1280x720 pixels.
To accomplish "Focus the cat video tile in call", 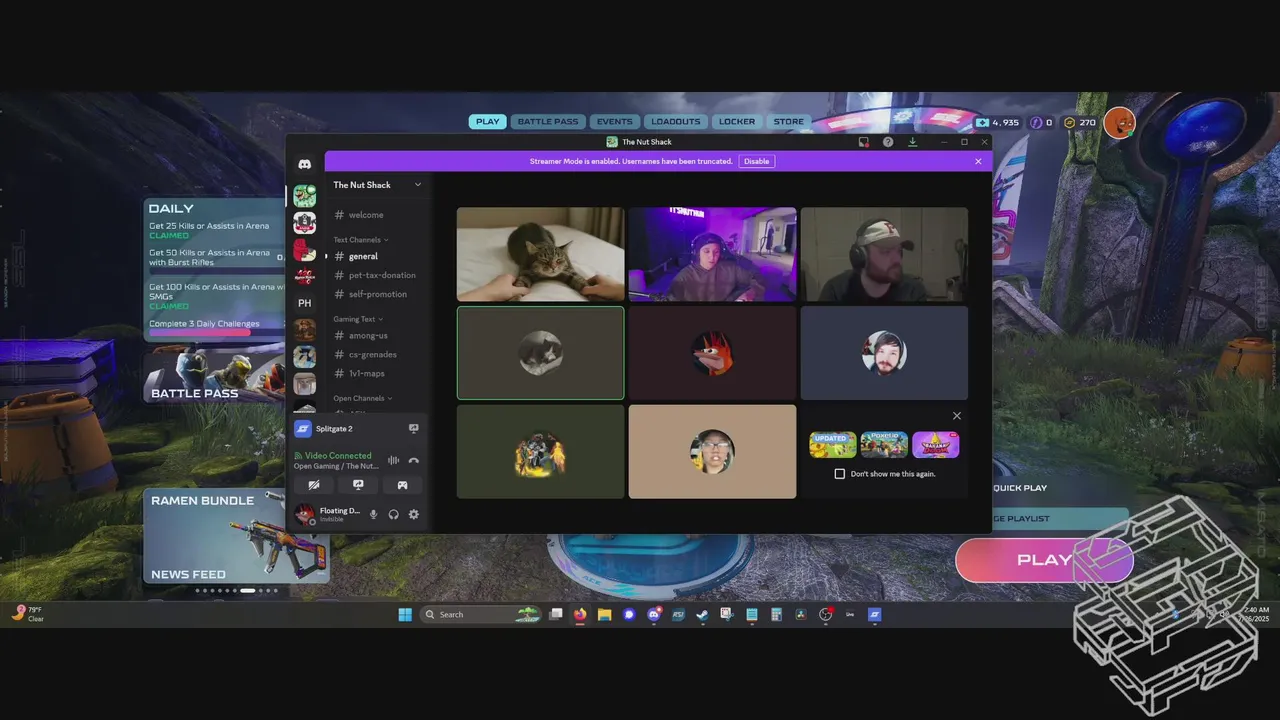I will click(x=540, y=254).
